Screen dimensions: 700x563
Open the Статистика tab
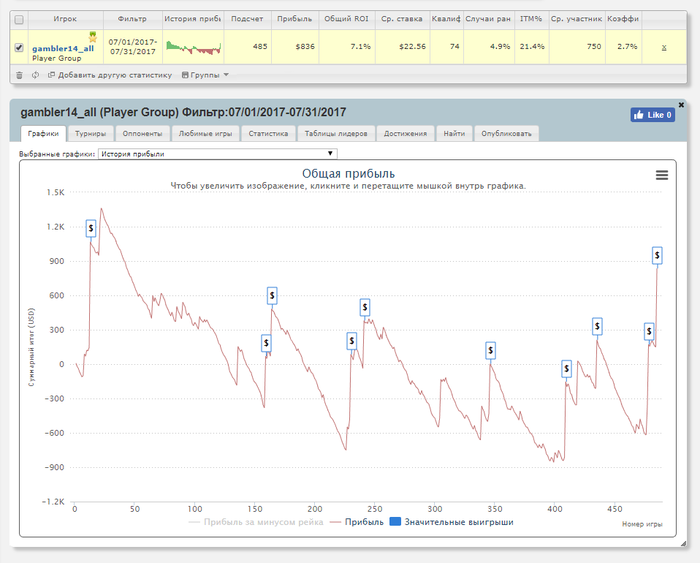click(268, 133)
